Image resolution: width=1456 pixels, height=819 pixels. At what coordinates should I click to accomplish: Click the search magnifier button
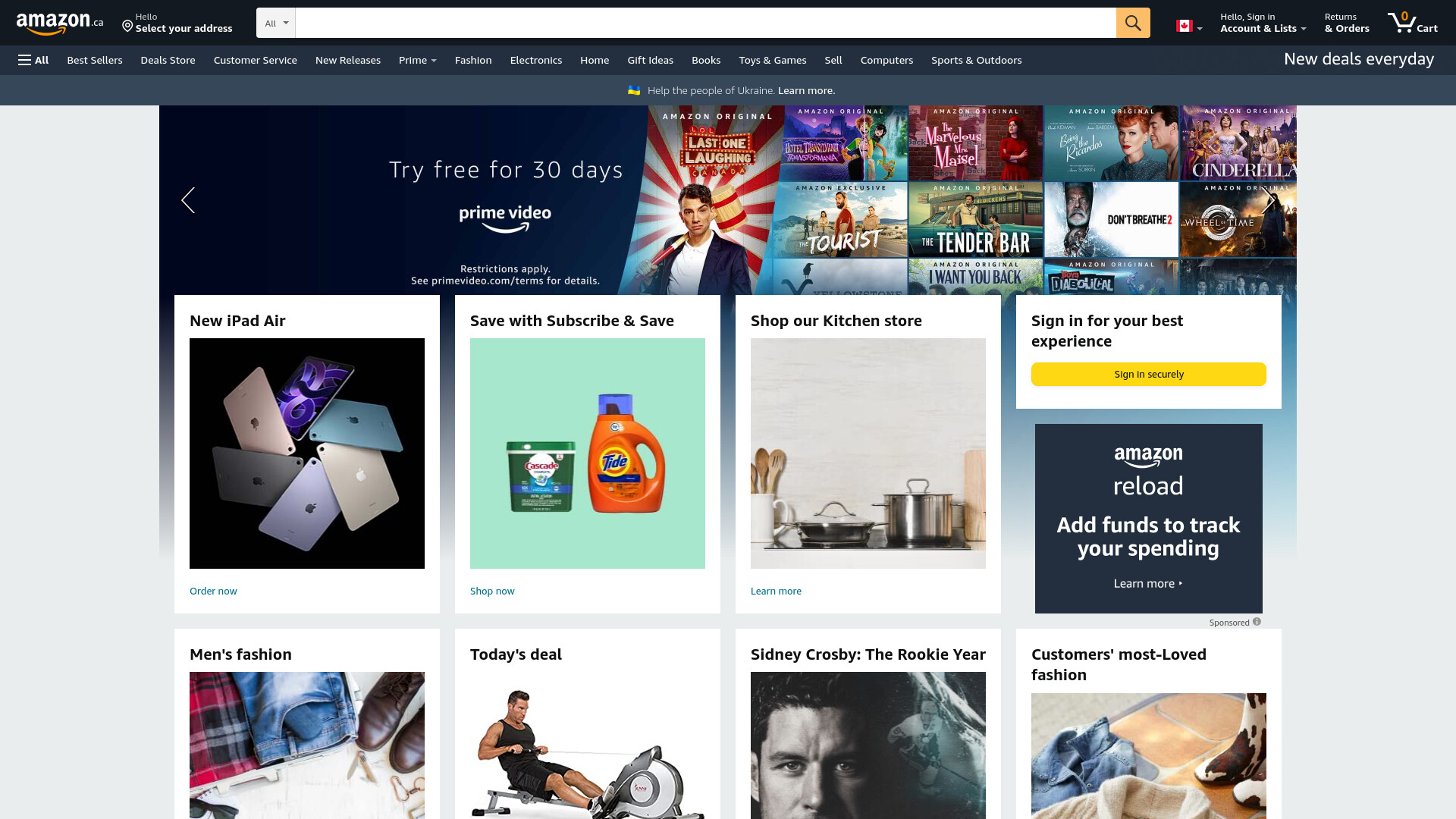(x=1133, y=23)
